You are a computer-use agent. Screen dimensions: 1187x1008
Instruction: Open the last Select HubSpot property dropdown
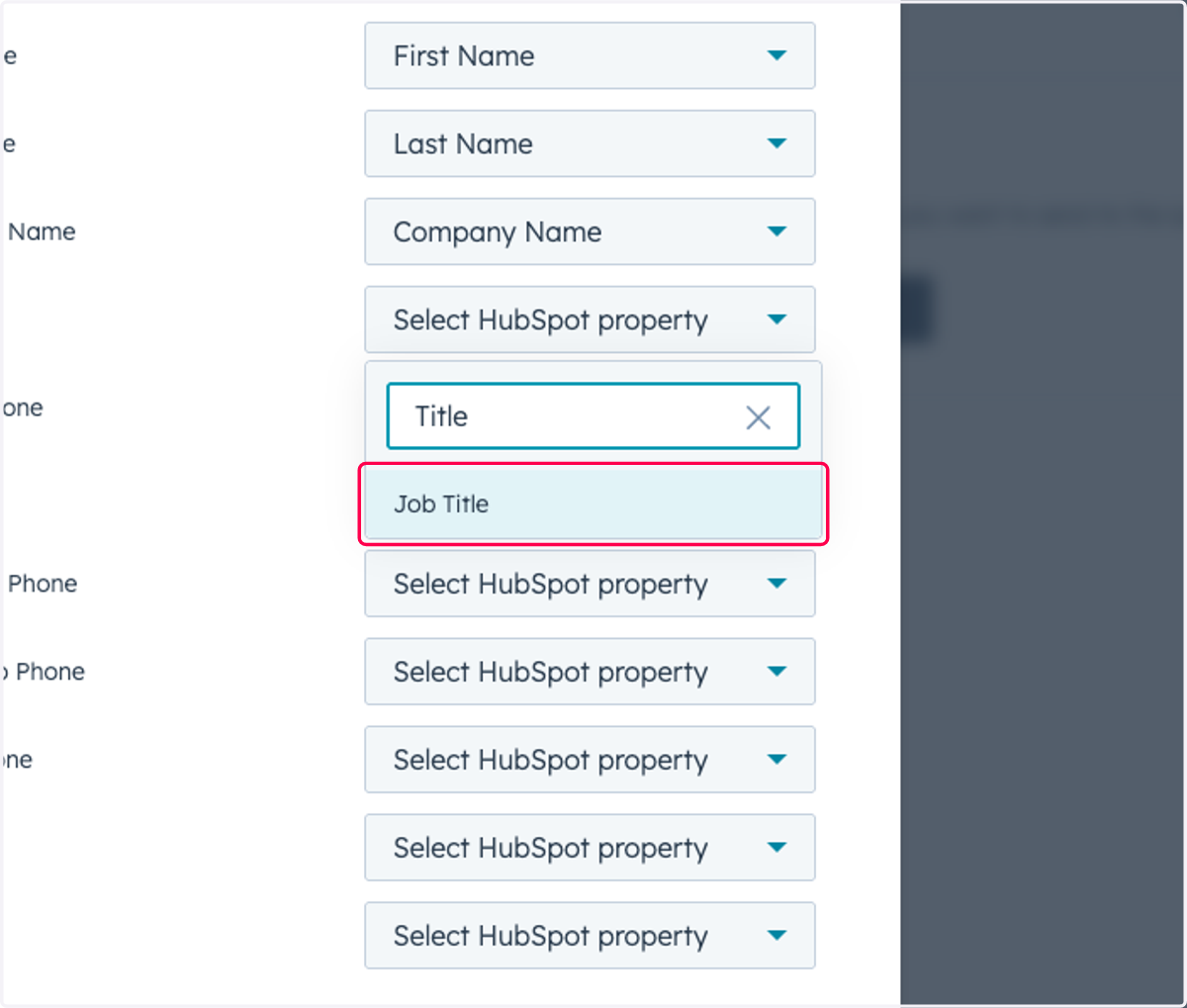[x=590, y=936]
